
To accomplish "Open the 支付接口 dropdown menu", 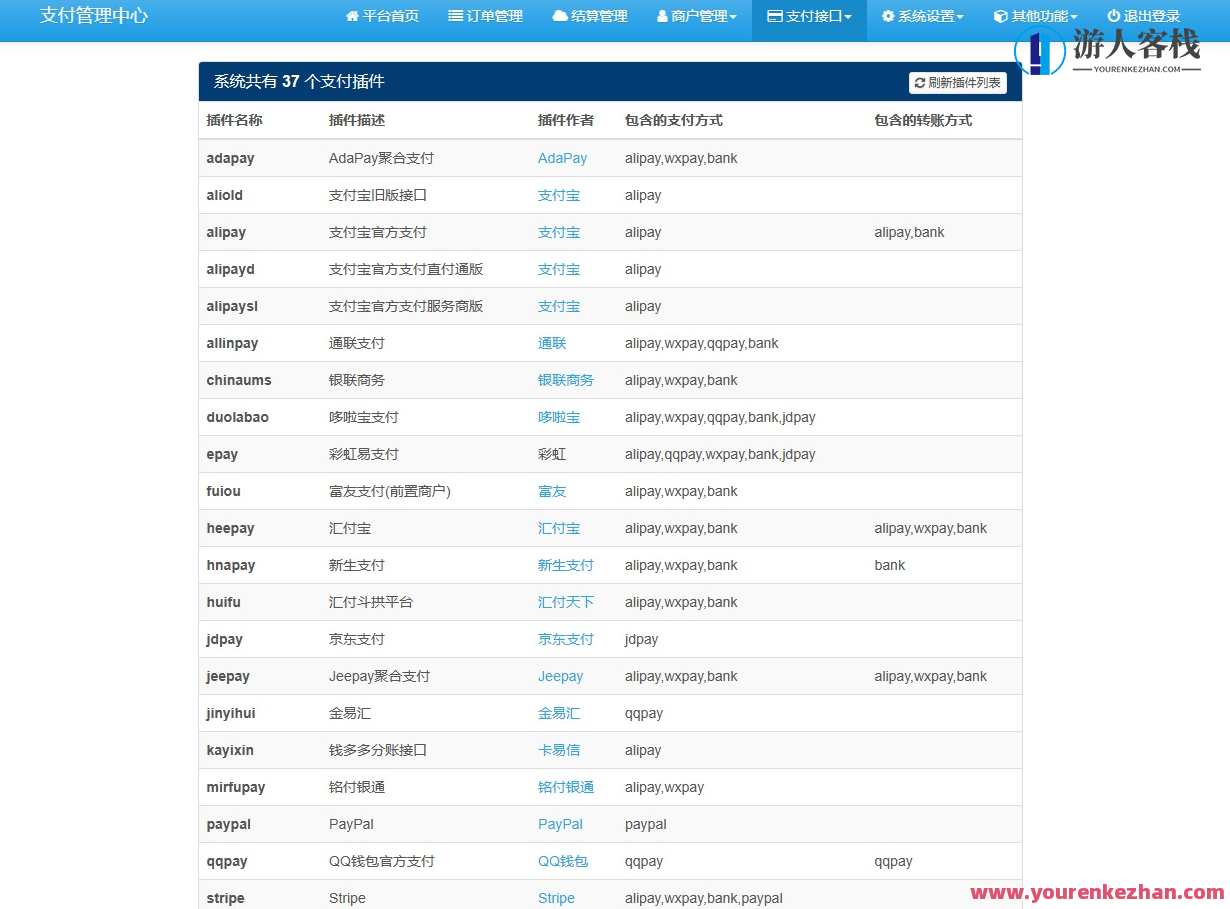I will [808, 15].
